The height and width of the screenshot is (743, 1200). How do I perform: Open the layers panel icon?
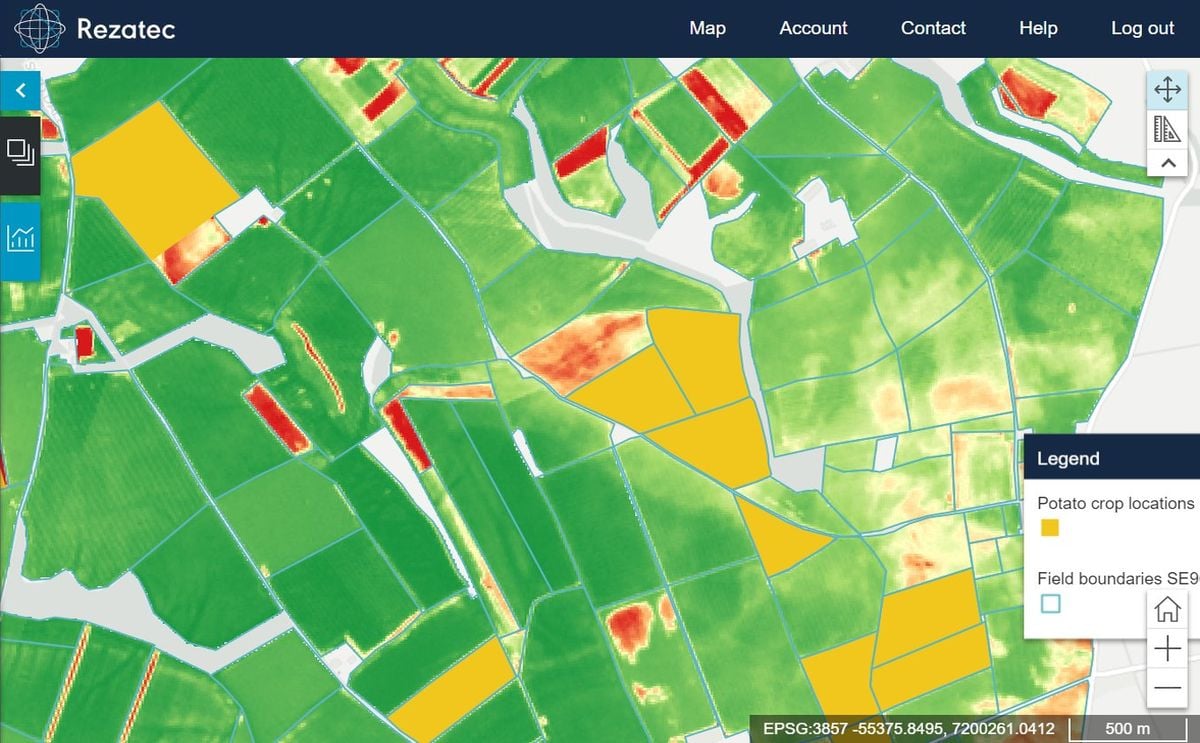tap(20, 153)
